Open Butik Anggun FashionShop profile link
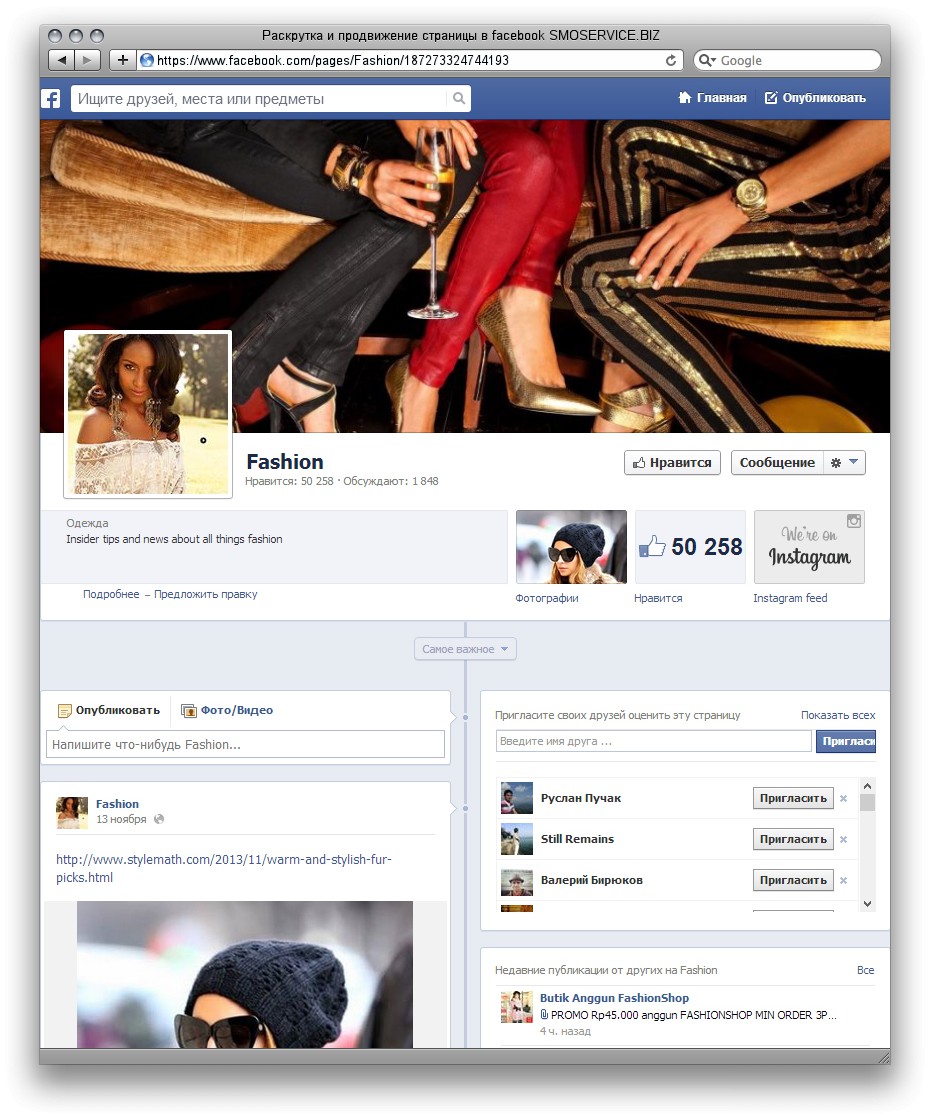 (x=615, y=998)
